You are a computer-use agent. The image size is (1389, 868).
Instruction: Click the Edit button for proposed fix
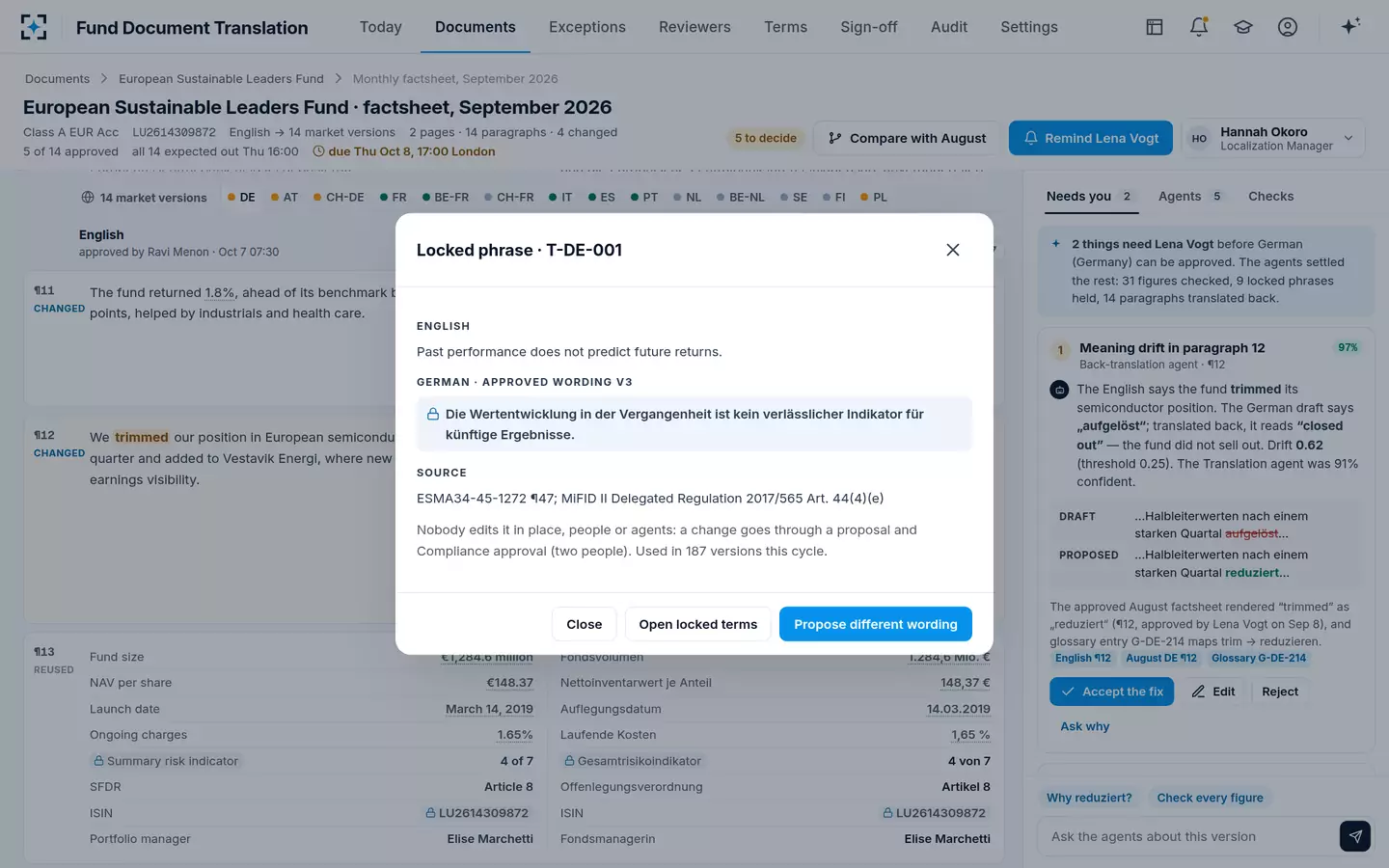[1213, 692]
